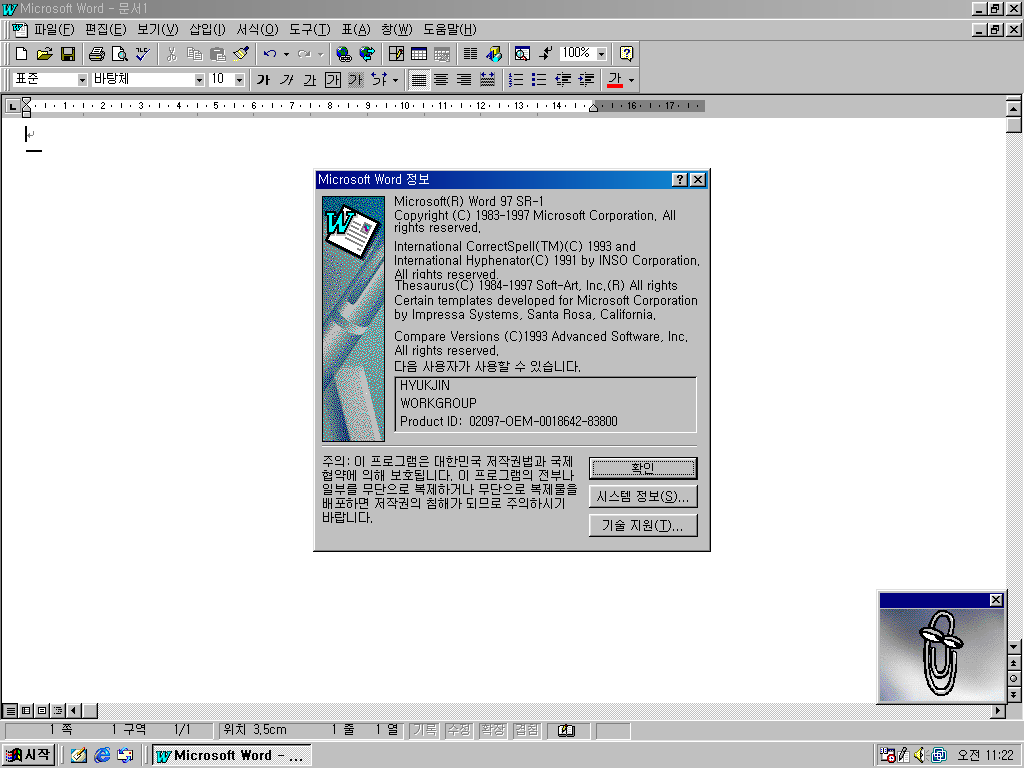Show the Drawing toolbar

[494, 54]
